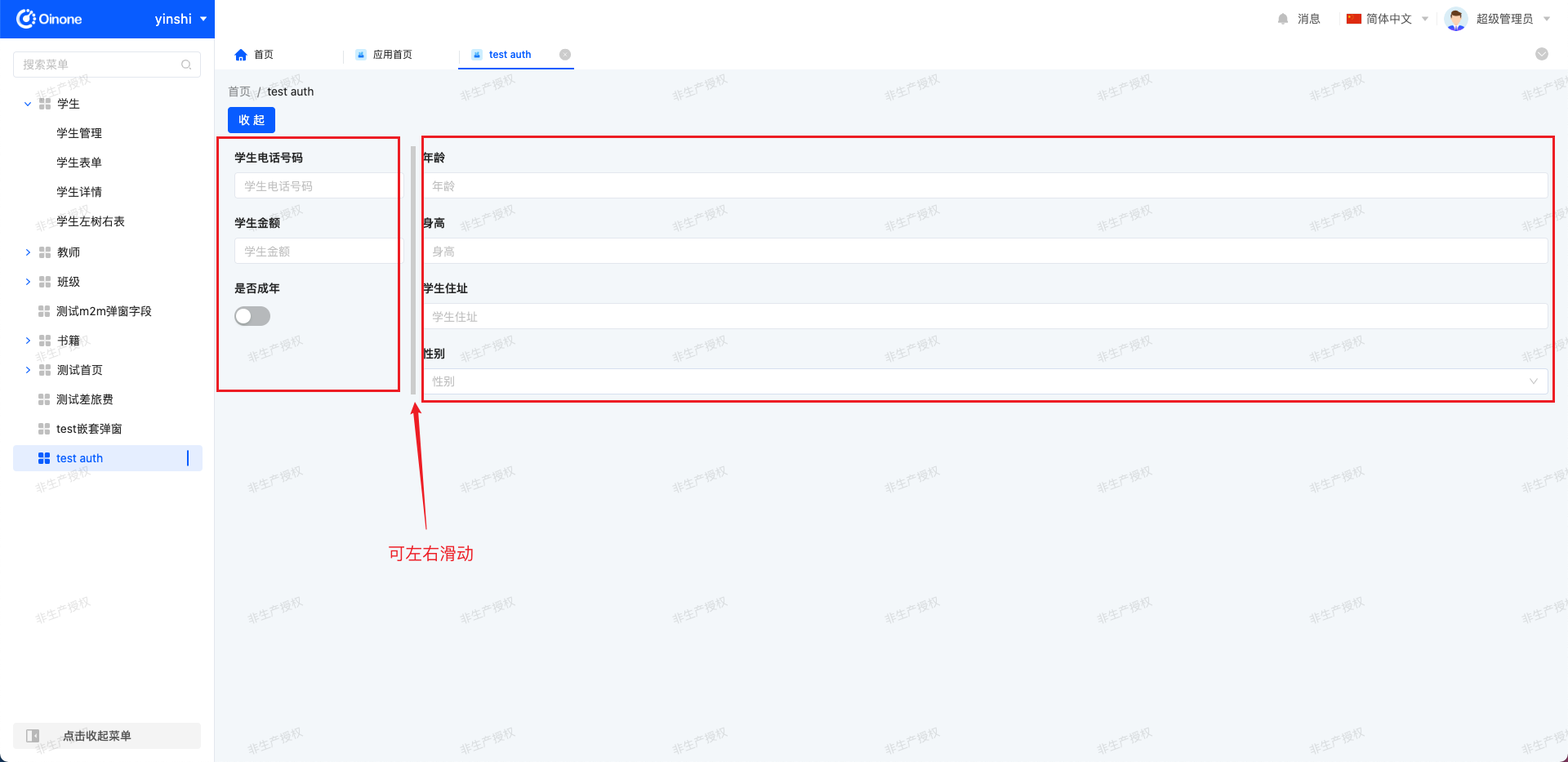Screen dimensions: 1568x762
Task: Open test嵌套弹窗 menu item
Action: click(x=89, y=429)
